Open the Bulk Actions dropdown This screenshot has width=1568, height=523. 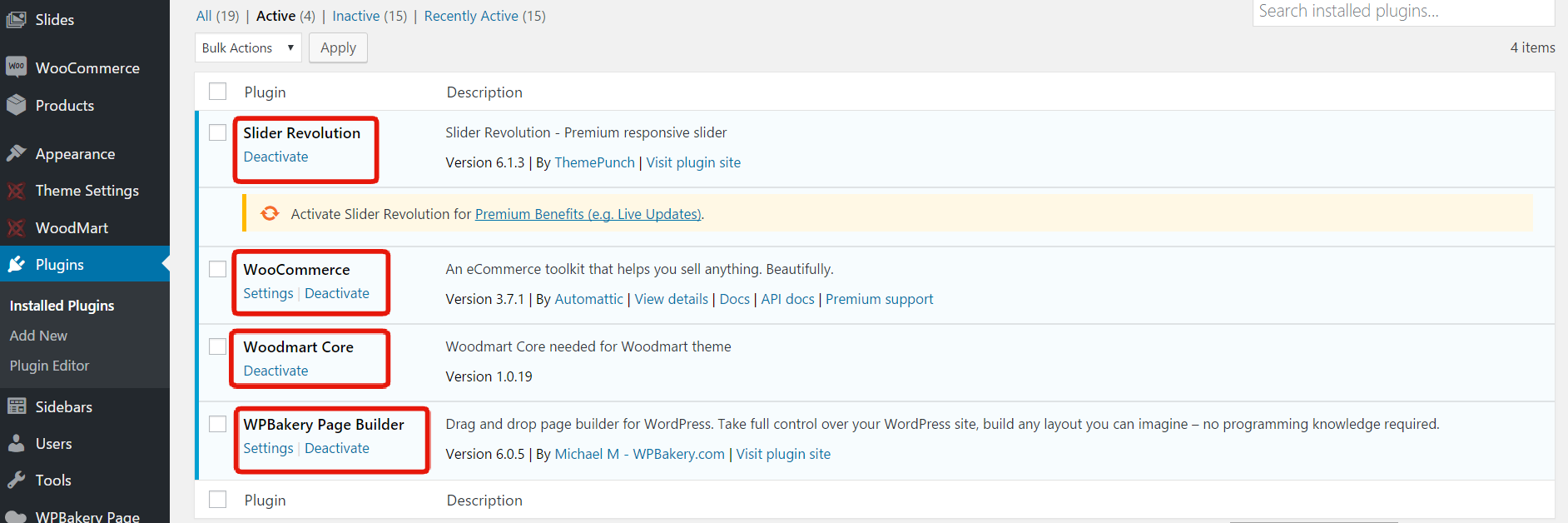tap(248, 47)
